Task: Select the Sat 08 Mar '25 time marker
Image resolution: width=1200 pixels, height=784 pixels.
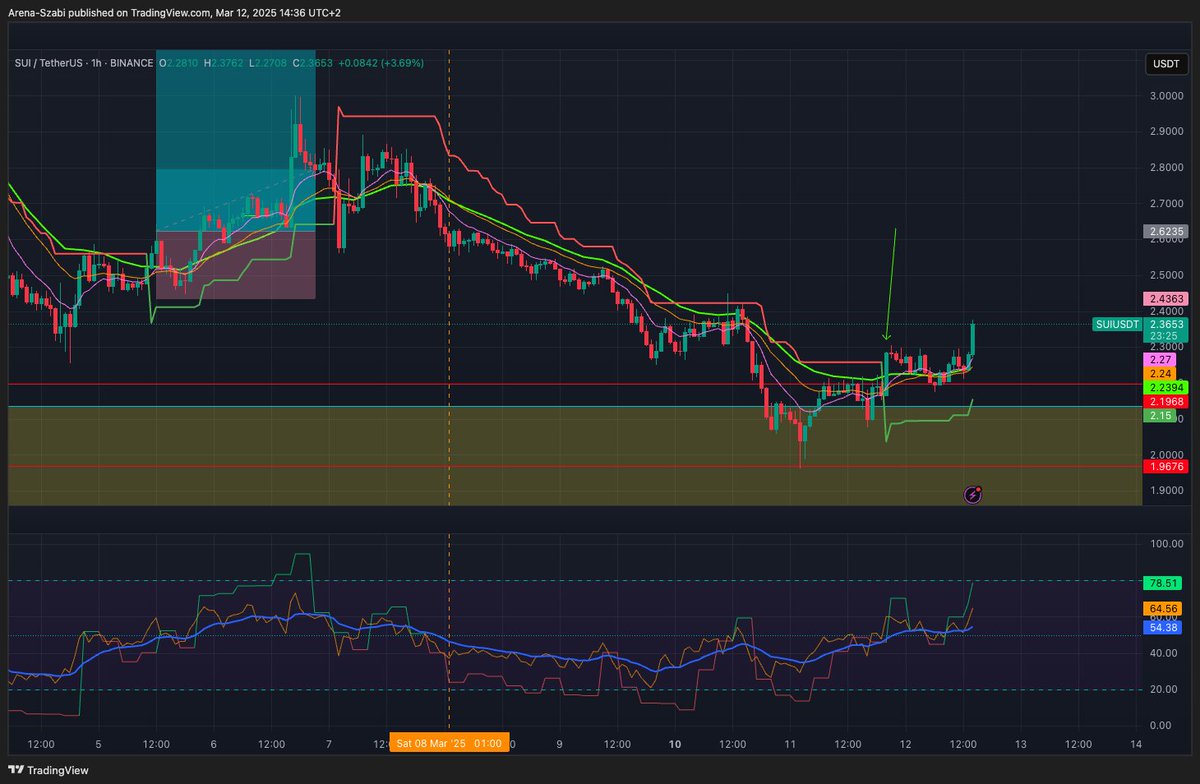Action: pos(449,744)
